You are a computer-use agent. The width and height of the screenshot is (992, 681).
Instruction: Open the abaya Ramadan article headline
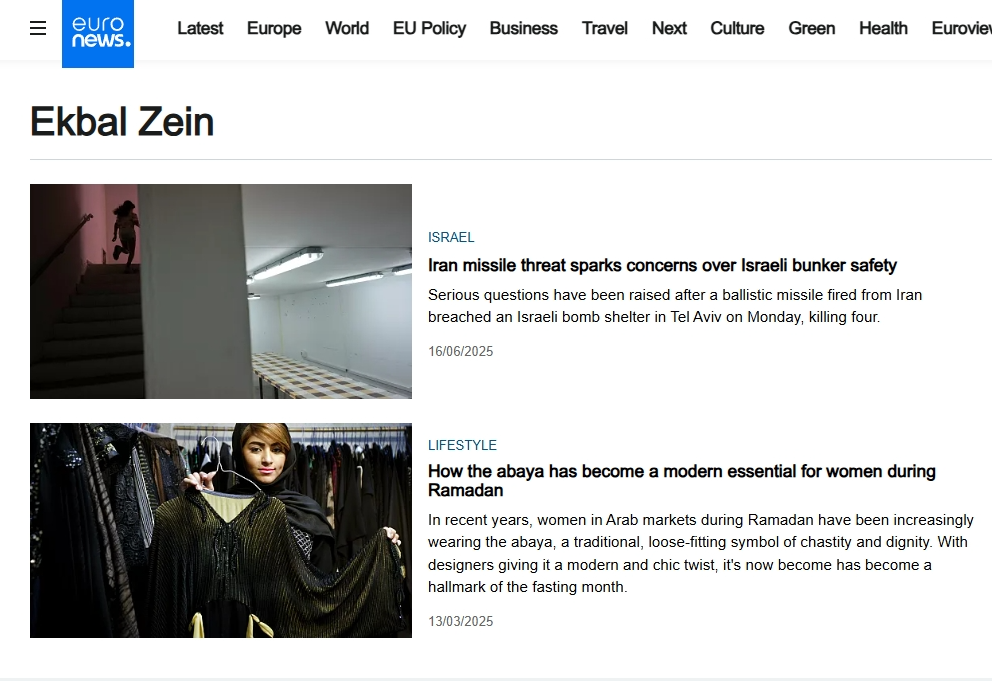[x=682, y=480]
